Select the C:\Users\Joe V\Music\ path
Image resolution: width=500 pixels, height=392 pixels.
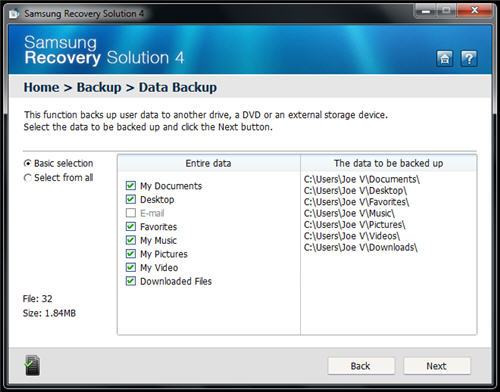[x=349, y=213]
